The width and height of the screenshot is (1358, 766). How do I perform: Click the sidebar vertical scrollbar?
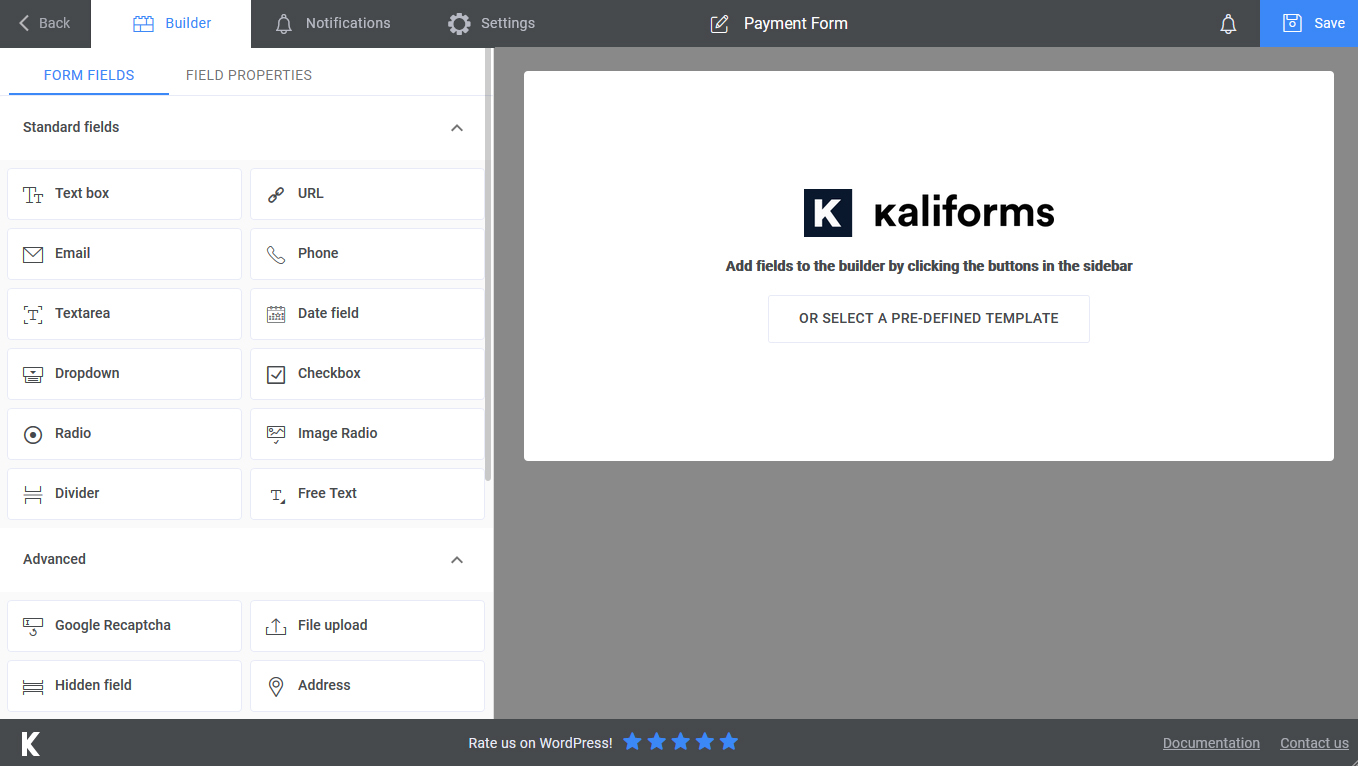tap(488, 265)
